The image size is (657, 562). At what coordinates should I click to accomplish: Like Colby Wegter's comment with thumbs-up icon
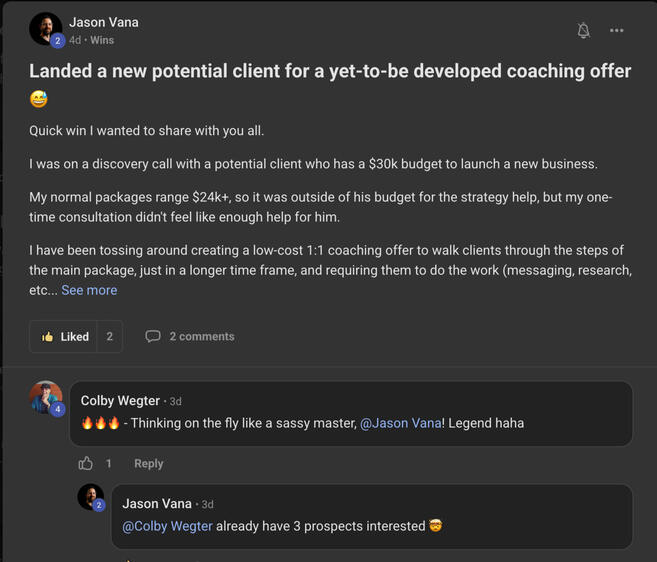click(86, 463)
